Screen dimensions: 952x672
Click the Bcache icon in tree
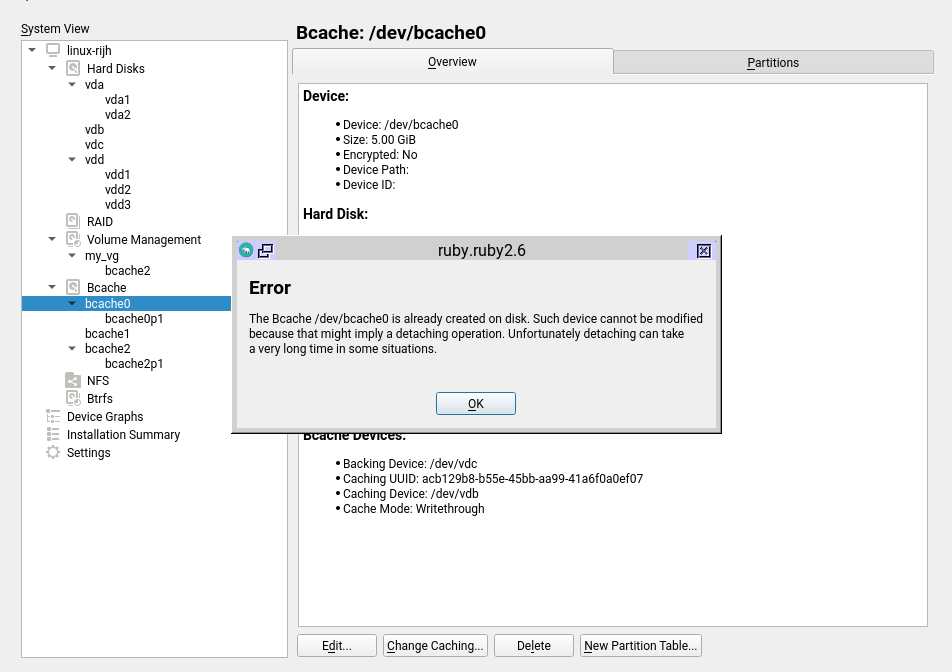coord(73,287)
